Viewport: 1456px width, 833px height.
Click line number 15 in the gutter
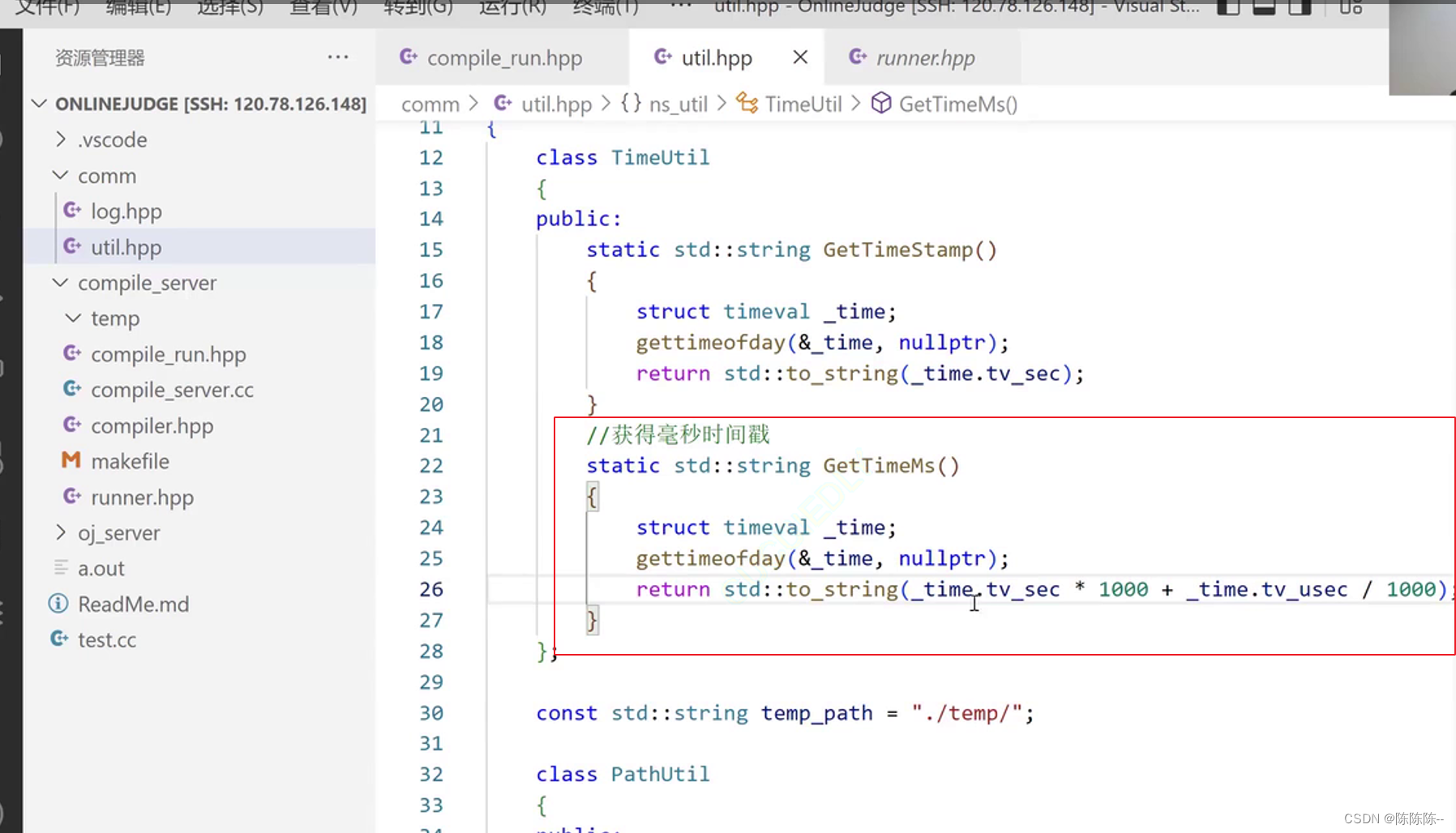431,250
